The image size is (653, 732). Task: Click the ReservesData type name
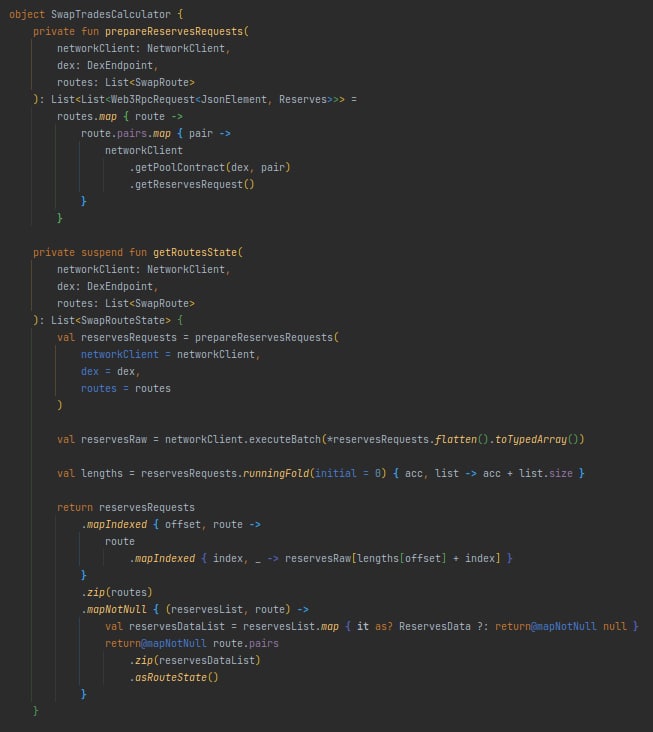(435, 626)
